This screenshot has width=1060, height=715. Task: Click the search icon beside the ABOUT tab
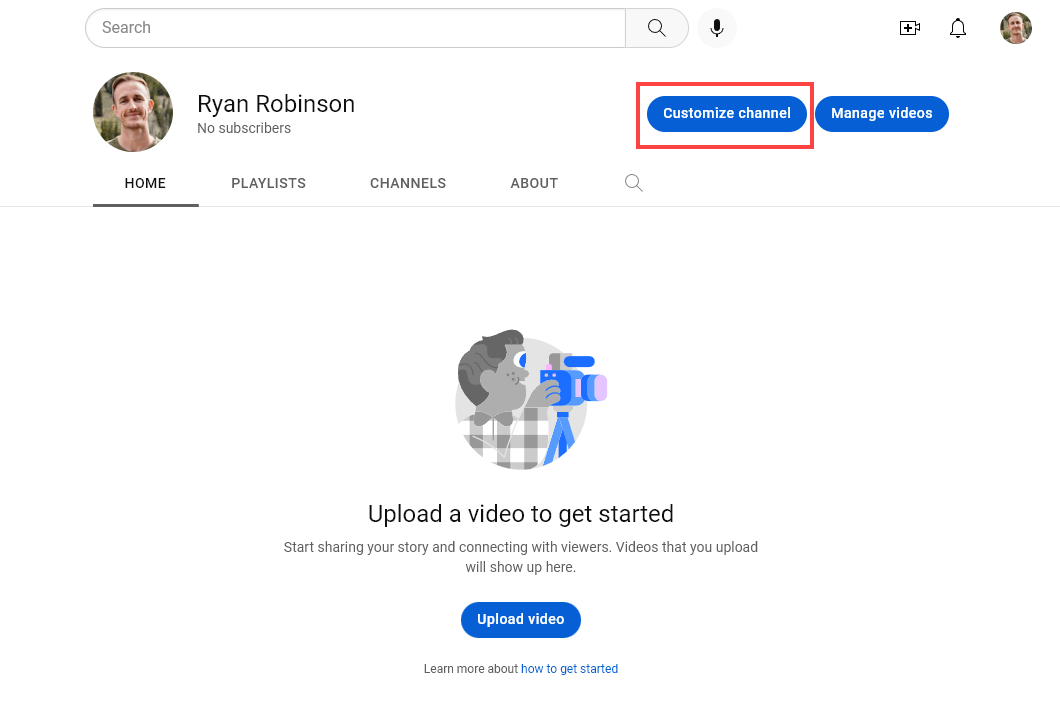coord(633,183)
